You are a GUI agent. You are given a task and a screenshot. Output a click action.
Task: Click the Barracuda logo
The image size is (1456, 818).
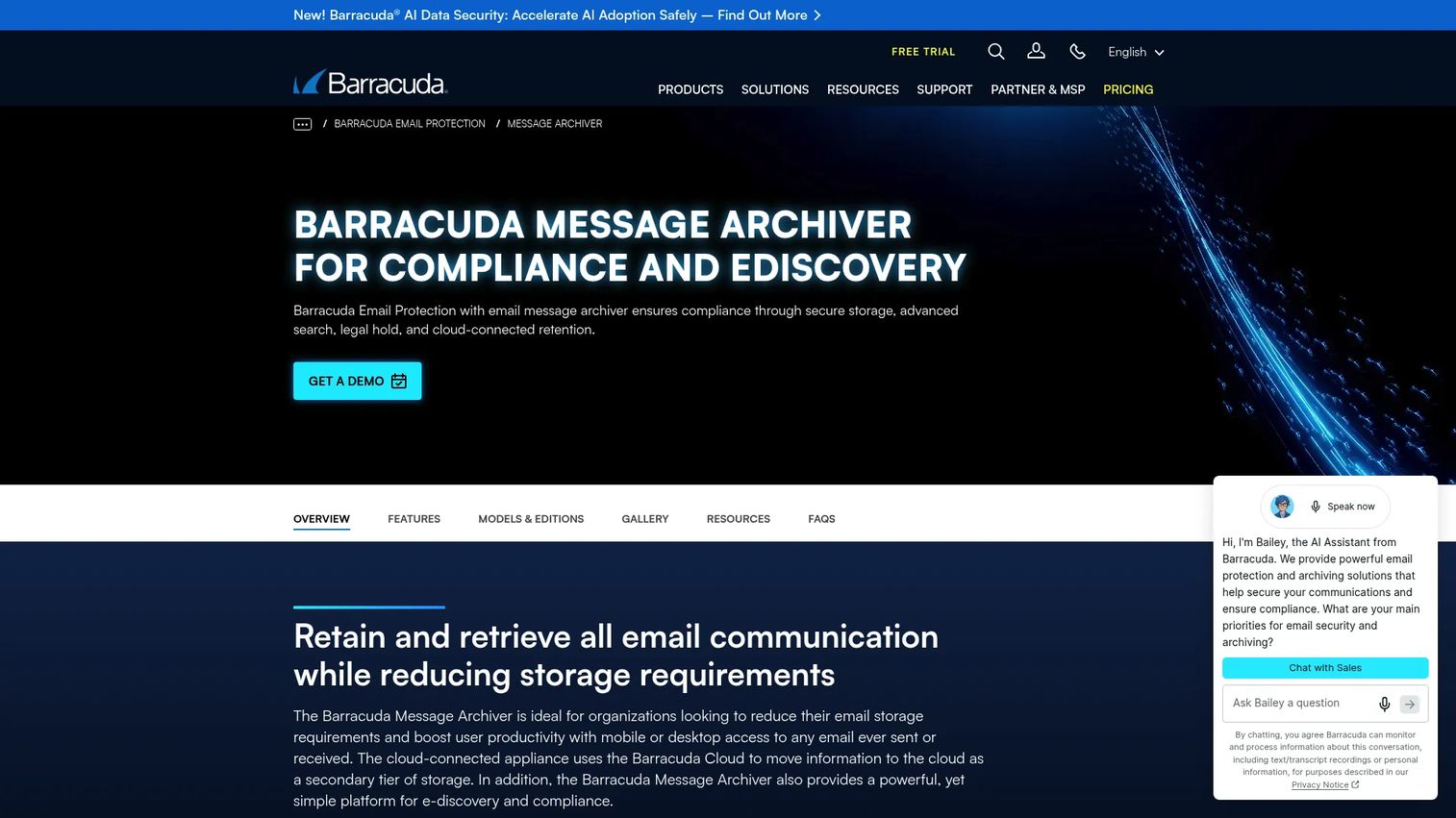(370, 83)
